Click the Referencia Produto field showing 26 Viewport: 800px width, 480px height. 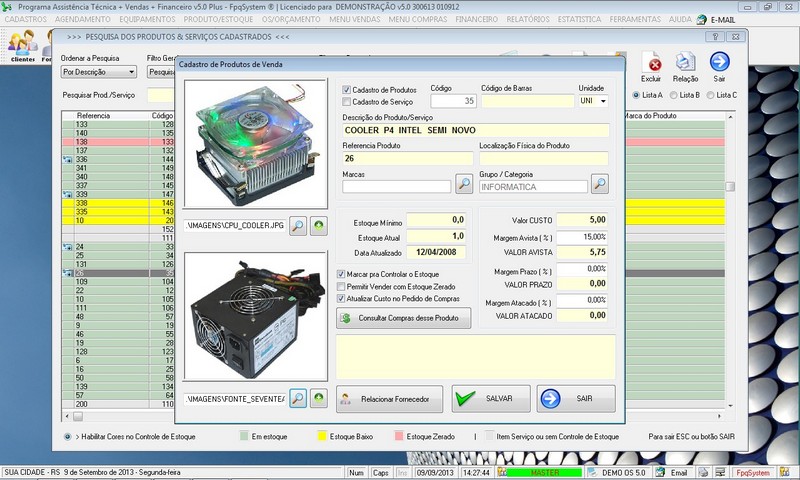408,158
